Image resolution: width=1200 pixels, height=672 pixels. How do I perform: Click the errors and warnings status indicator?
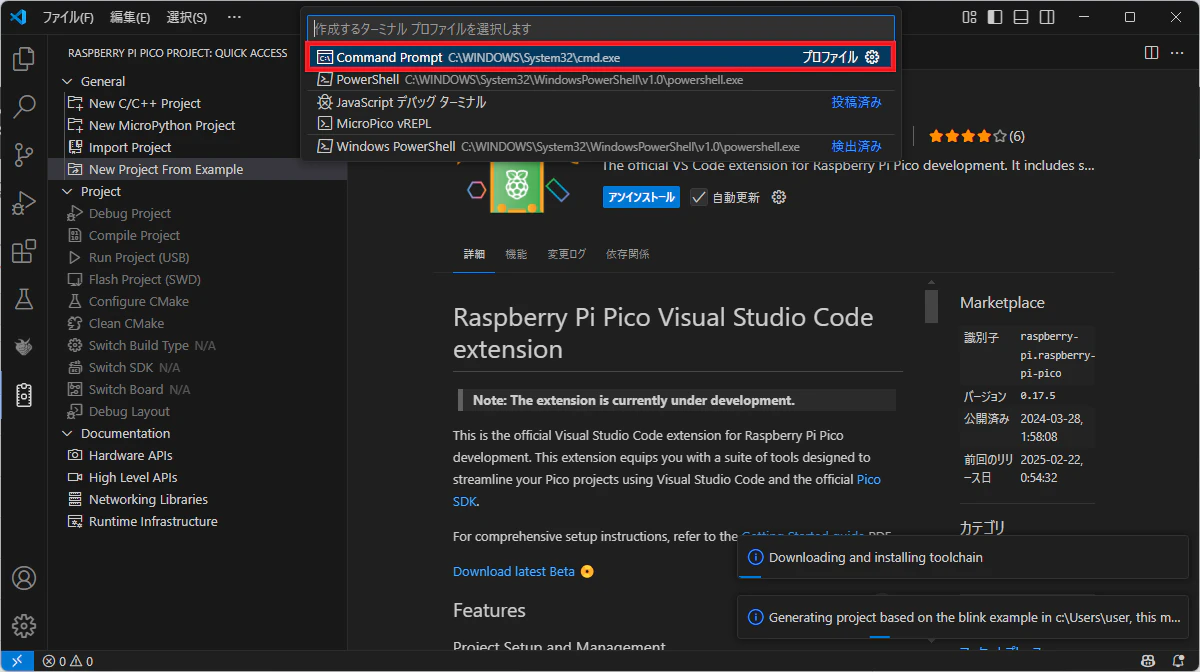point(68,661)
